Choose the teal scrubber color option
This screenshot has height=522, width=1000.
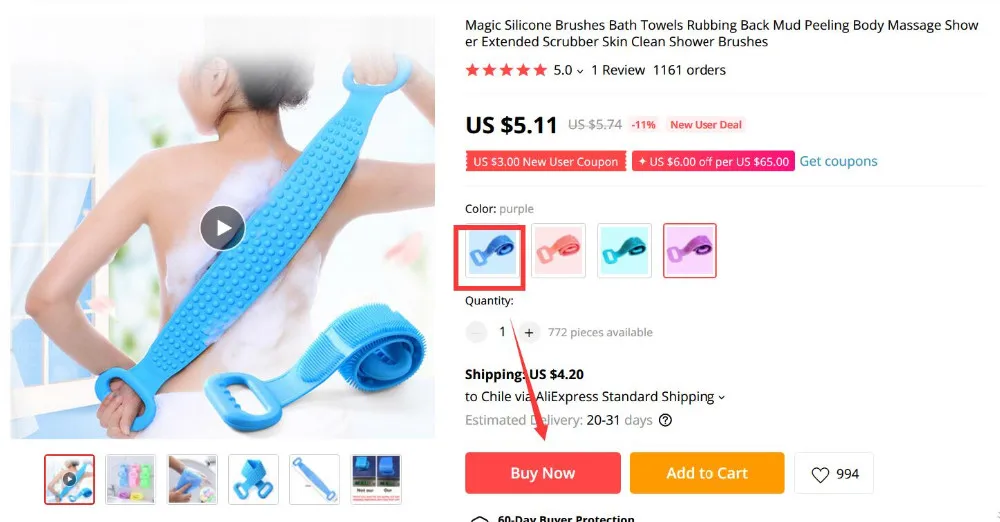[624, 251]
